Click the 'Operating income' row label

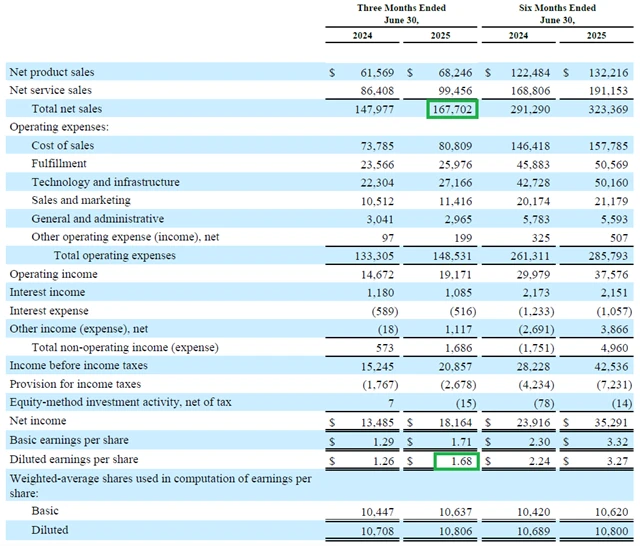tap(53, 274)
